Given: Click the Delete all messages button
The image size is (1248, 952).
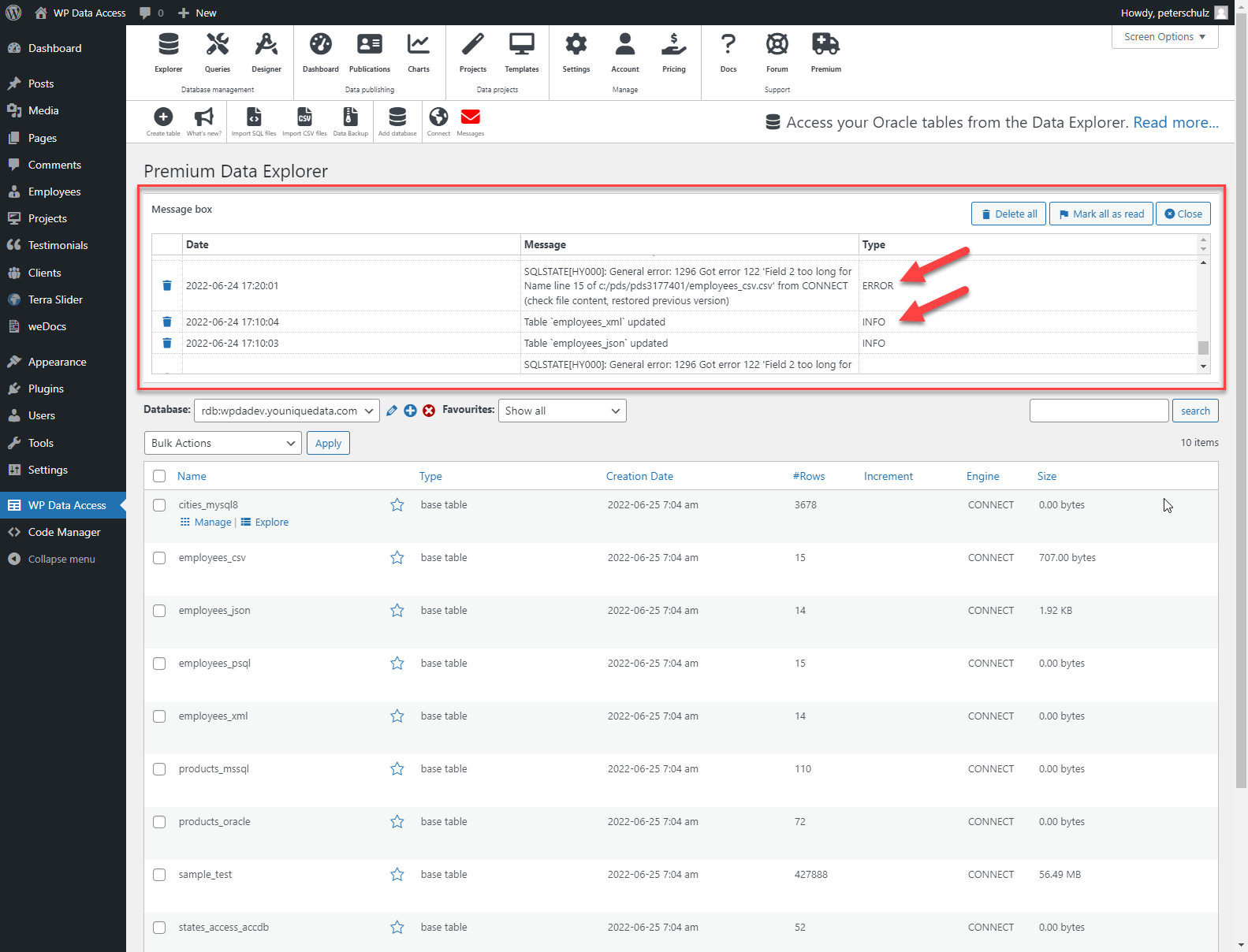Looking at the screenshot, I should (1008, 214).
